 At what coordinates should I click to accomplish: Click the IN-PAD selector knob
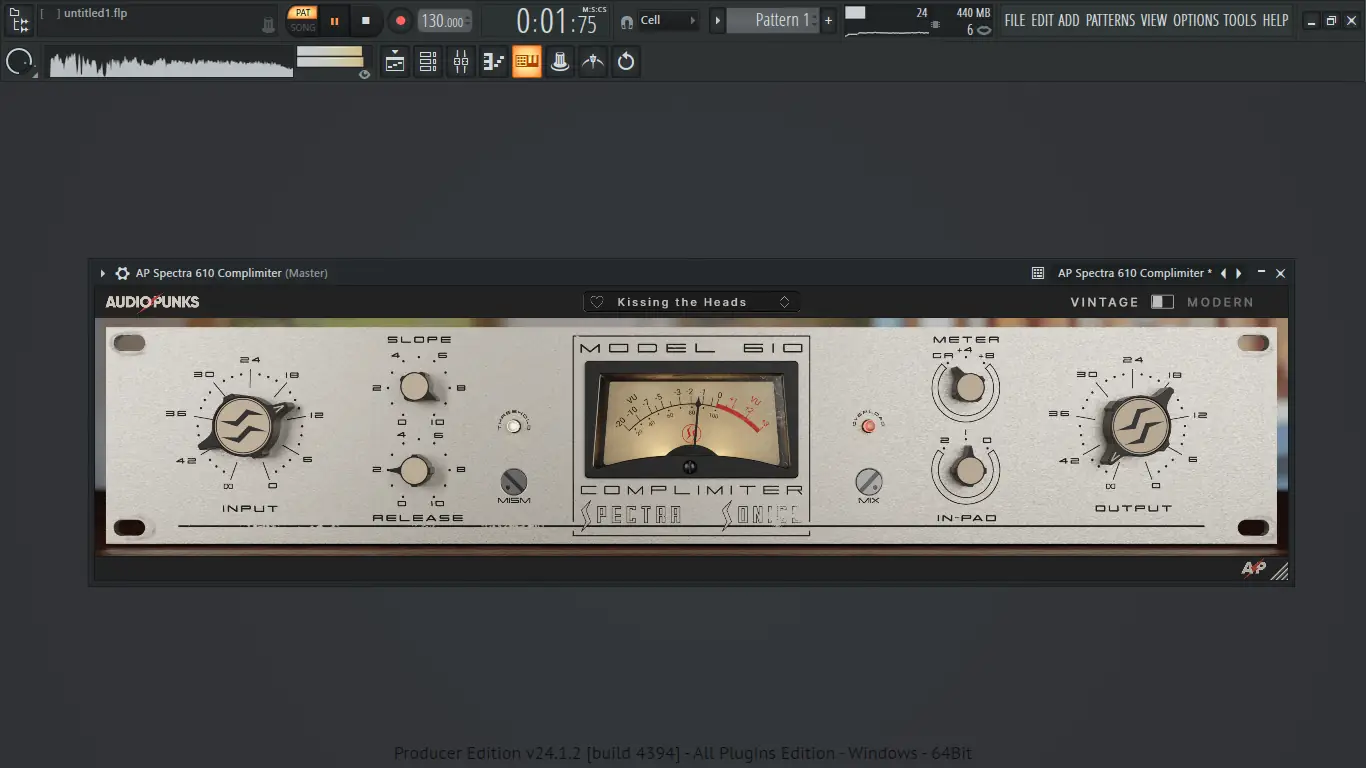967,469
